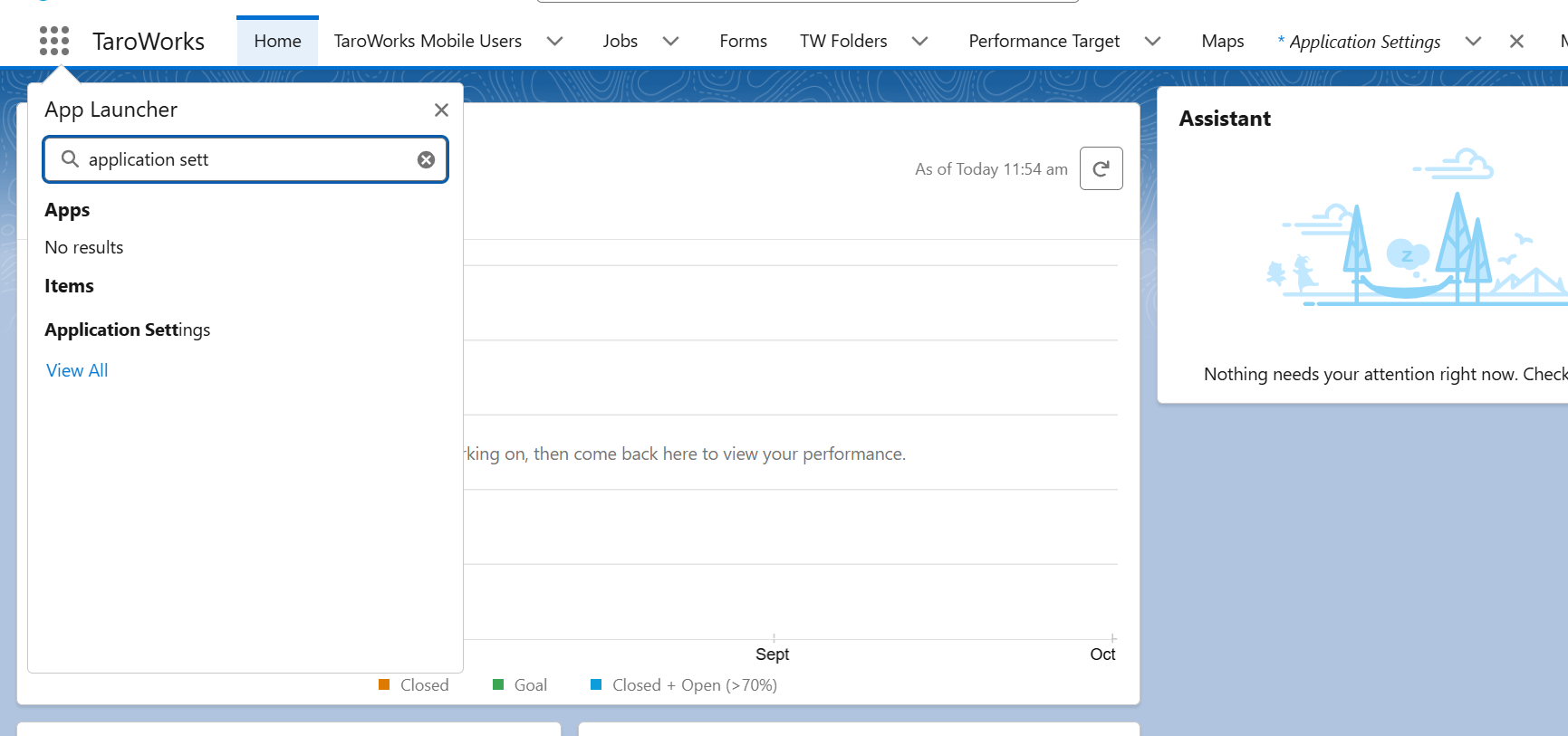
Task: Open the App Launcher waffle icon
Action: (54, 41)
